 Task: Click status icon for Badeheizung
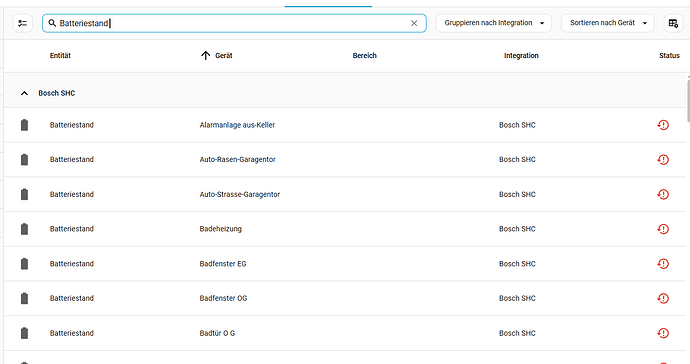click(663, 229)
